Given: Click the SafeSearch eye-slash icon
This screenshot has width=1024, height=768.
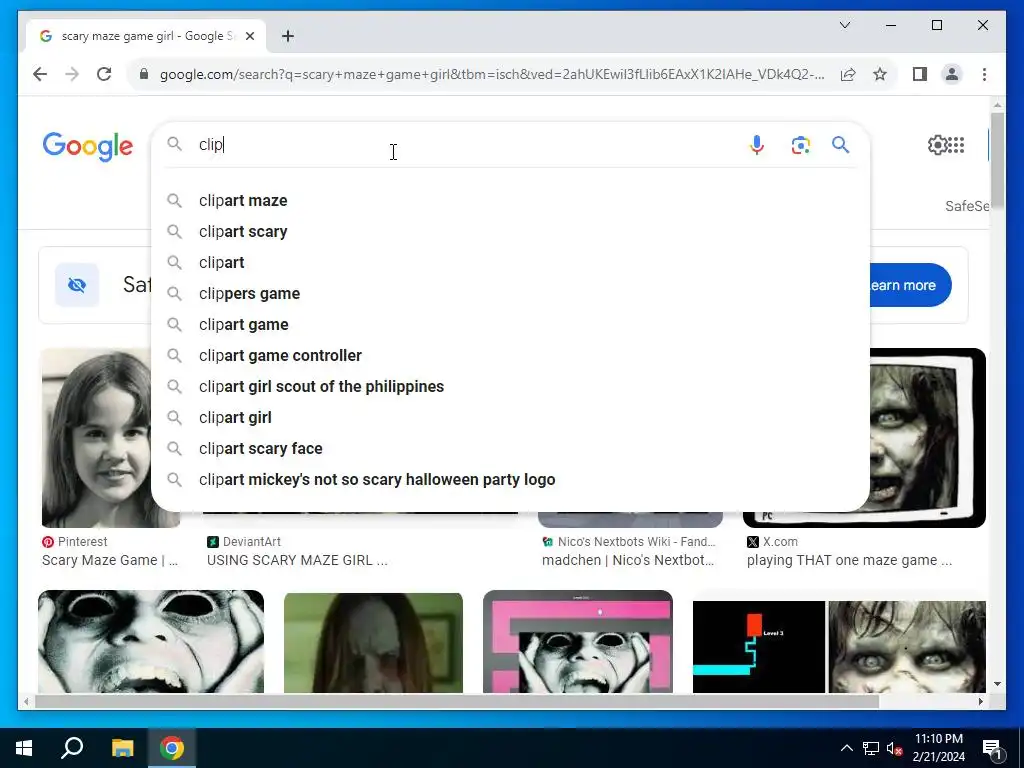Looking at the screenshot, I should [x=77, y=285].
